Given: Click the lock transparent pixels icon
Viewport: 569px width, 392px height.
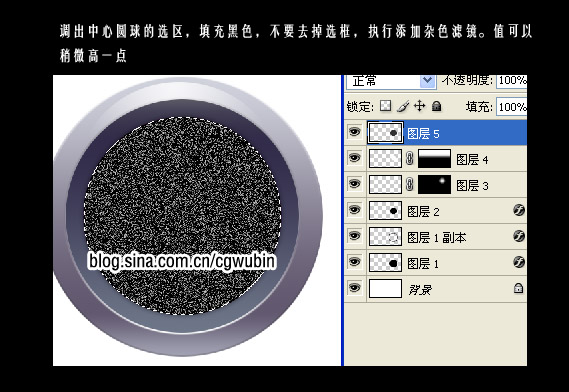Looking at the screenshot, I should [x=385, y=106].
